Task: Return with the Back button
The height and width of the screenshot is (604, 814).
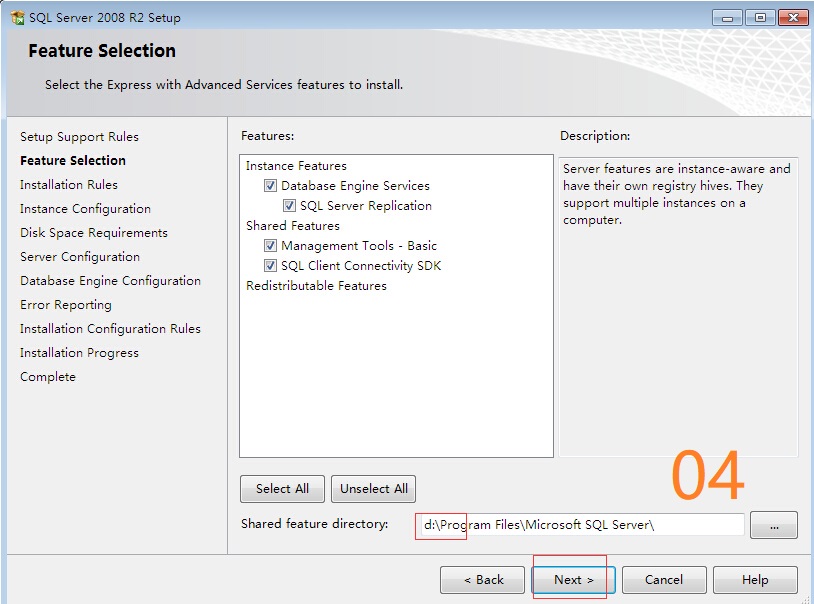Action: [x=482, y=580]
